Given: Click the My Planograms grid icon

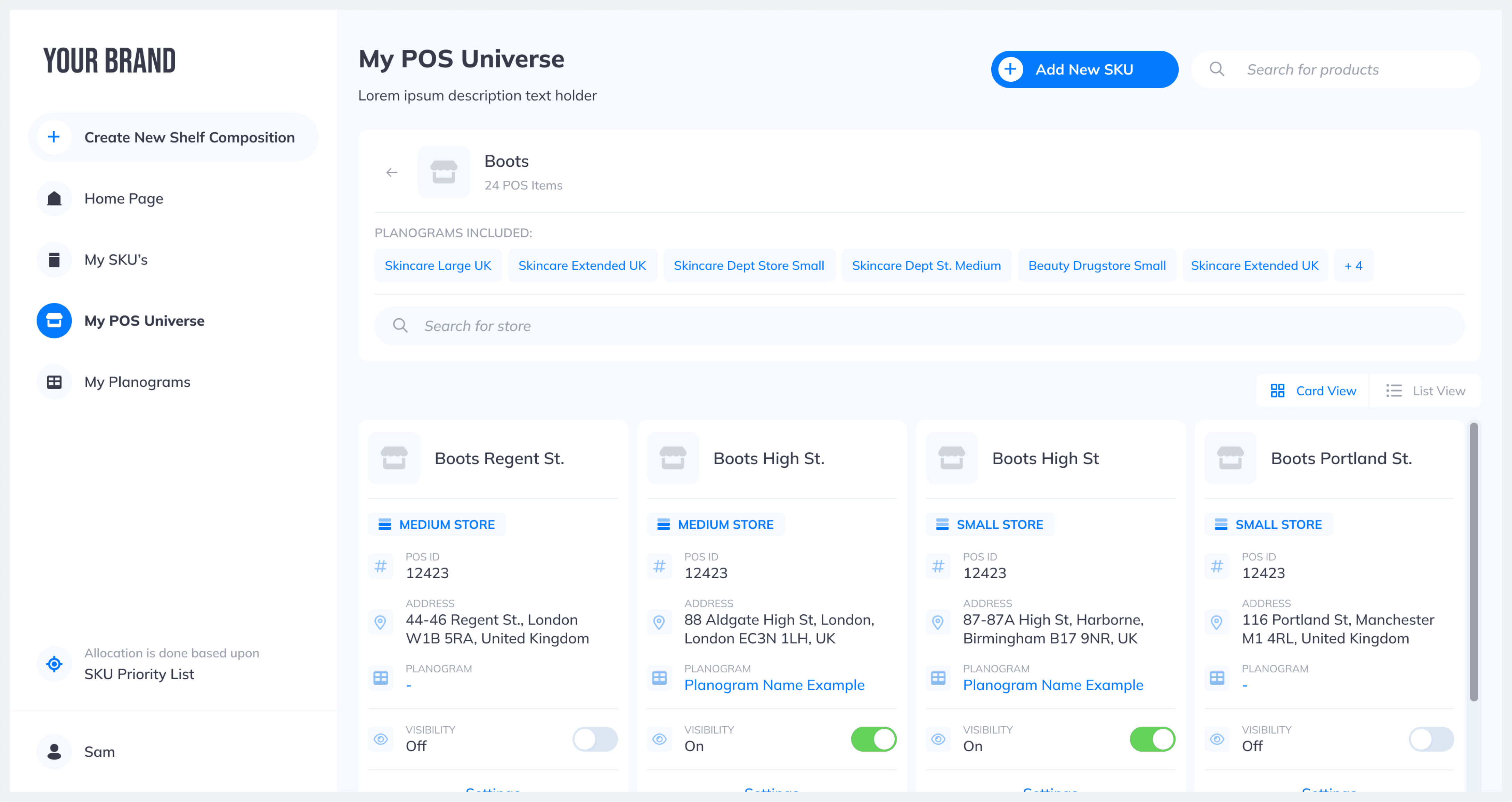Looking at the screenshot, I should pos(54,382).
